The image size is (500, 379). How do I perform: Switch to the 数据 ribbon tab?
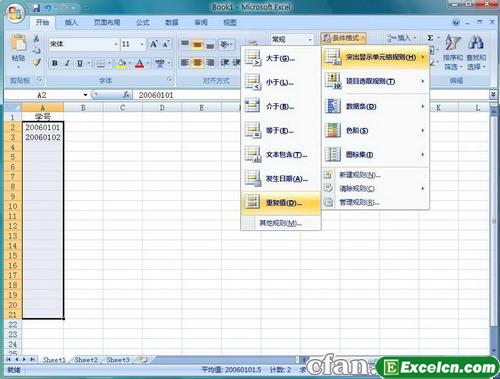172,22
